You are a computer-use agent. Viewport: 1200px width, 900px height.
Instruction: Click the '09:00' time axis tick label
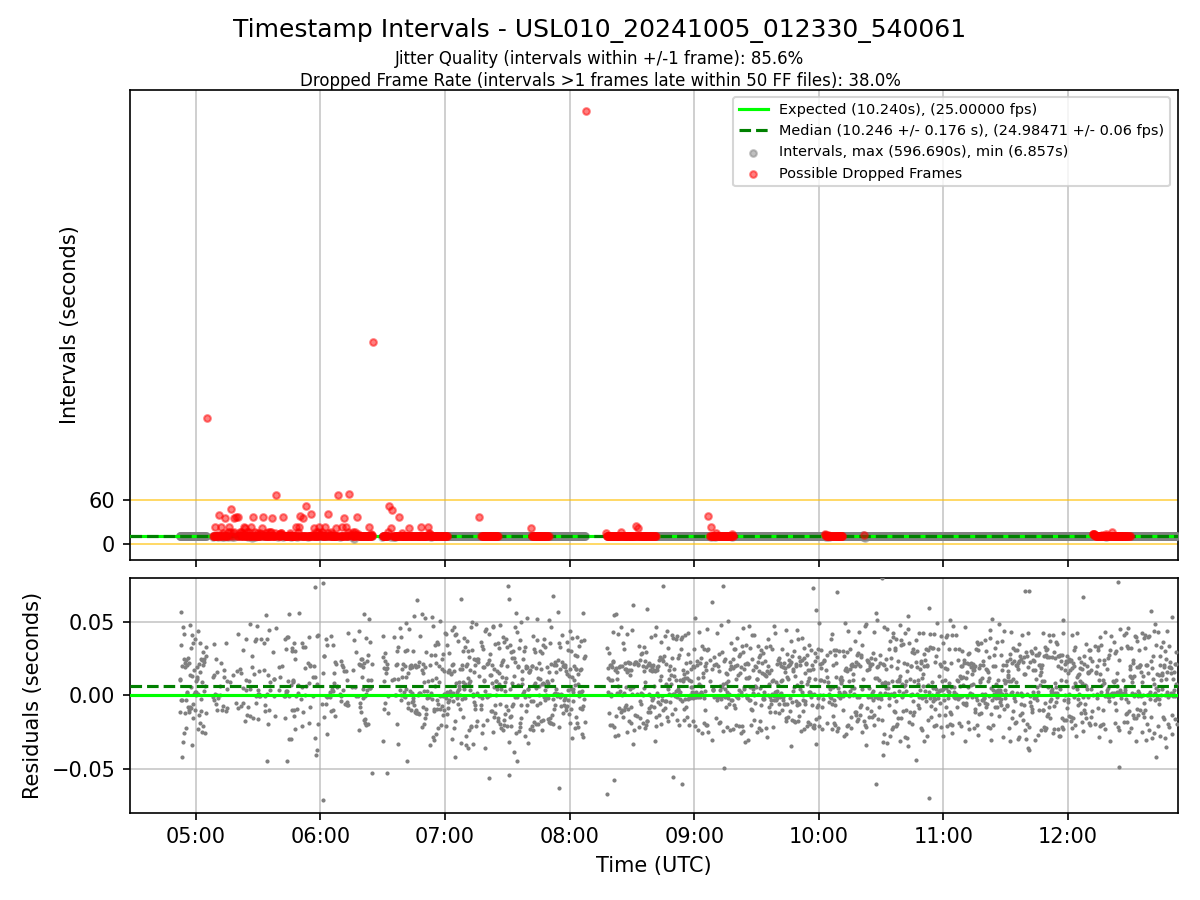click(694, 835)
